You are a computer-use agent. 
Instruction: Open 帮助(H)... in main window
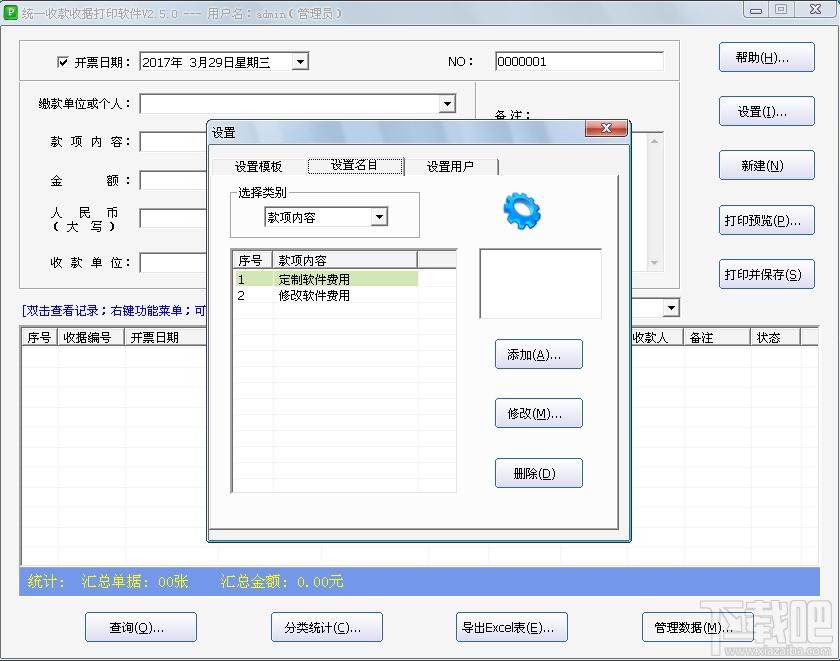(767, 57)
